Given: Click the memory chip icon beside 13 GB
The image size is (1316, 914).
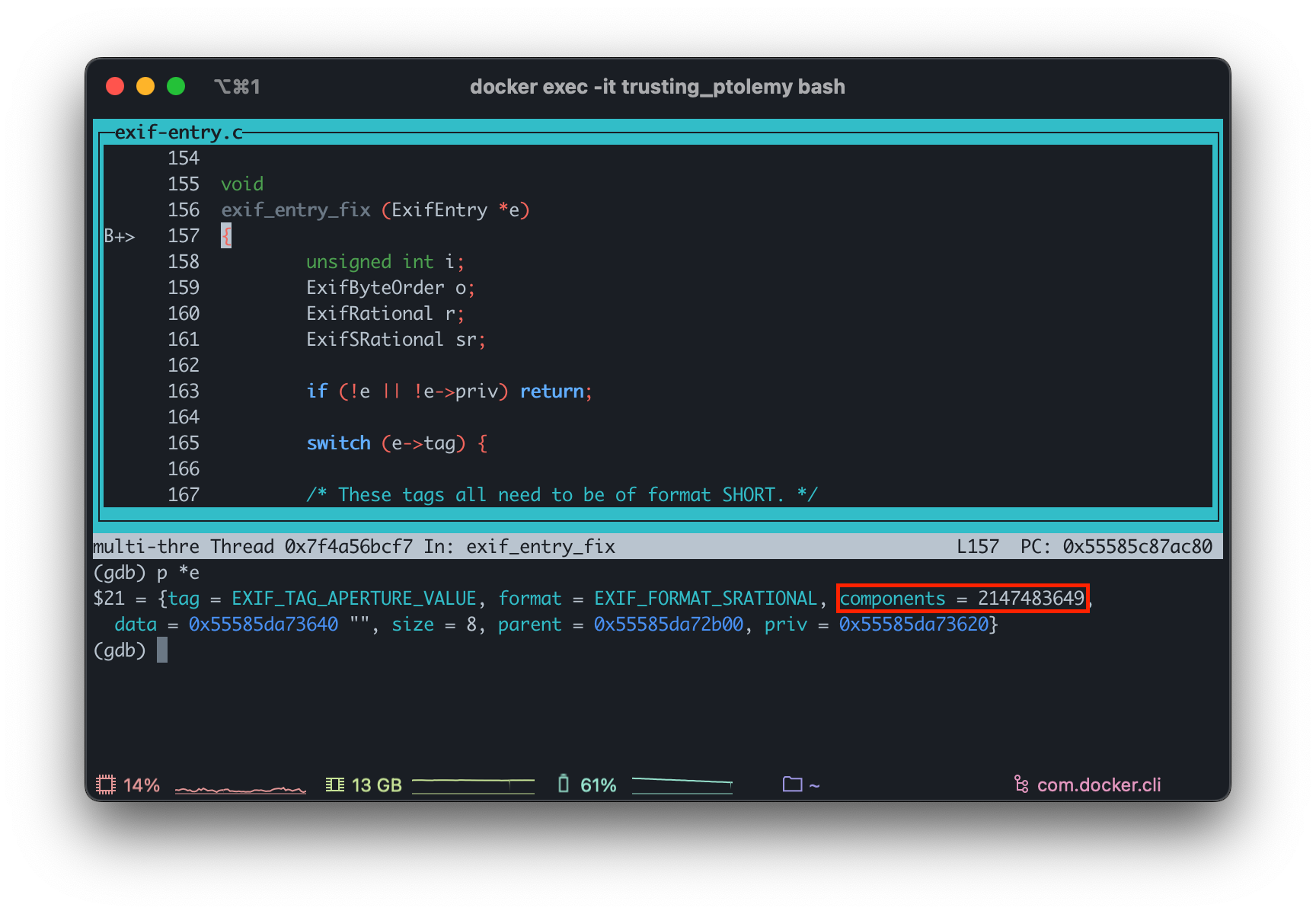Looking at the screenshot, I should (x=334, y=785).
